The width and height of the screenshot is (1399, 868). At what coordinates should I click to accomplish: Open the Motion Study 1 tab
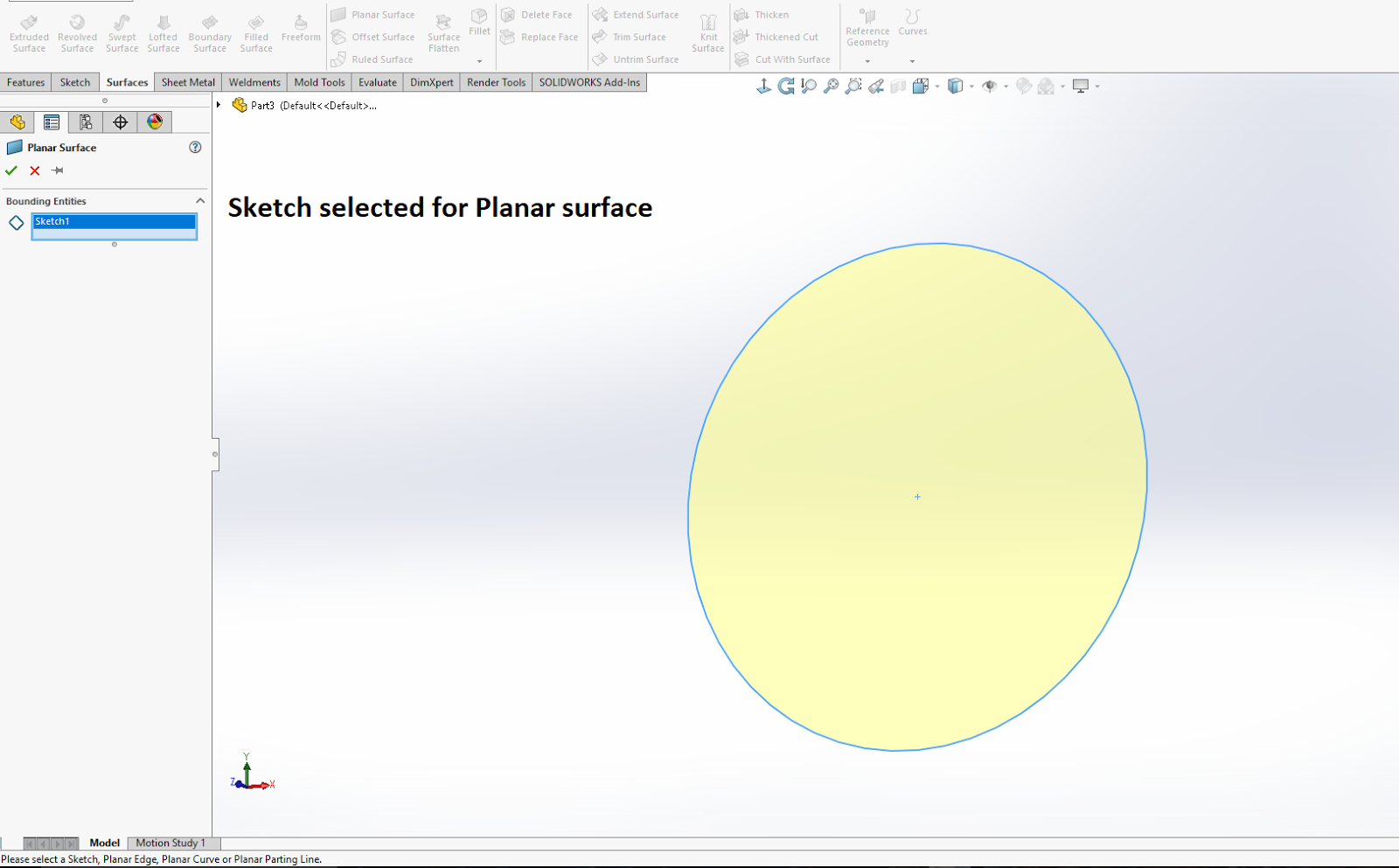click(171, 843)
